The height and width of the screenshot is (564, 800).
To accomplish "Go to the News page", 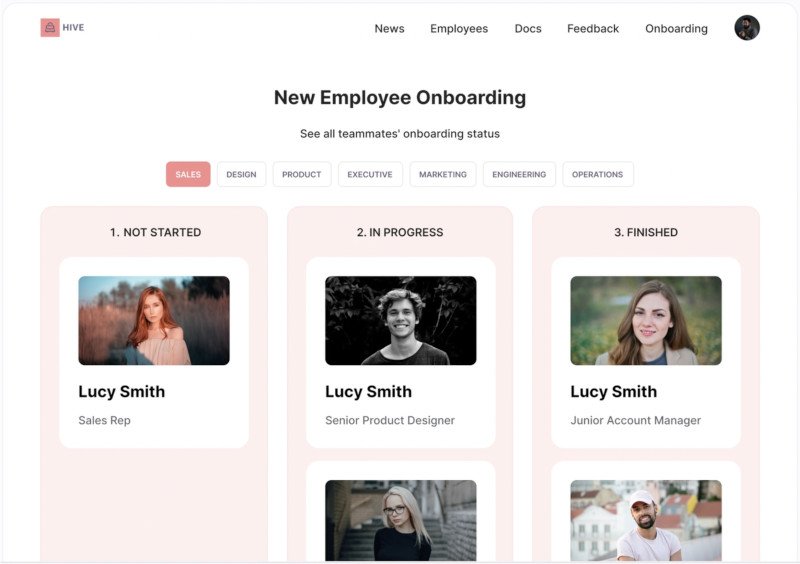I will pyautogui.click(x=389, y=29).
